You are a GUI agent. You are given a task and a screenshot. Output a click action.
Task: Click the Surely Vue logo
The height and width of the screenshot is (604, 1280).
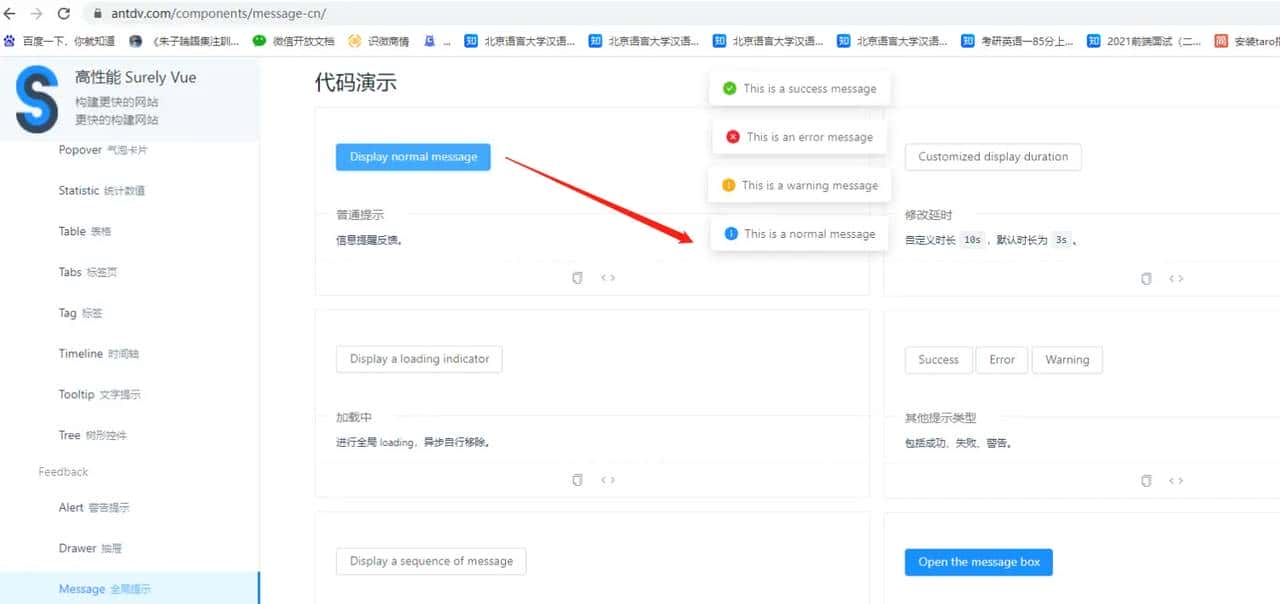tap(36, 98)
